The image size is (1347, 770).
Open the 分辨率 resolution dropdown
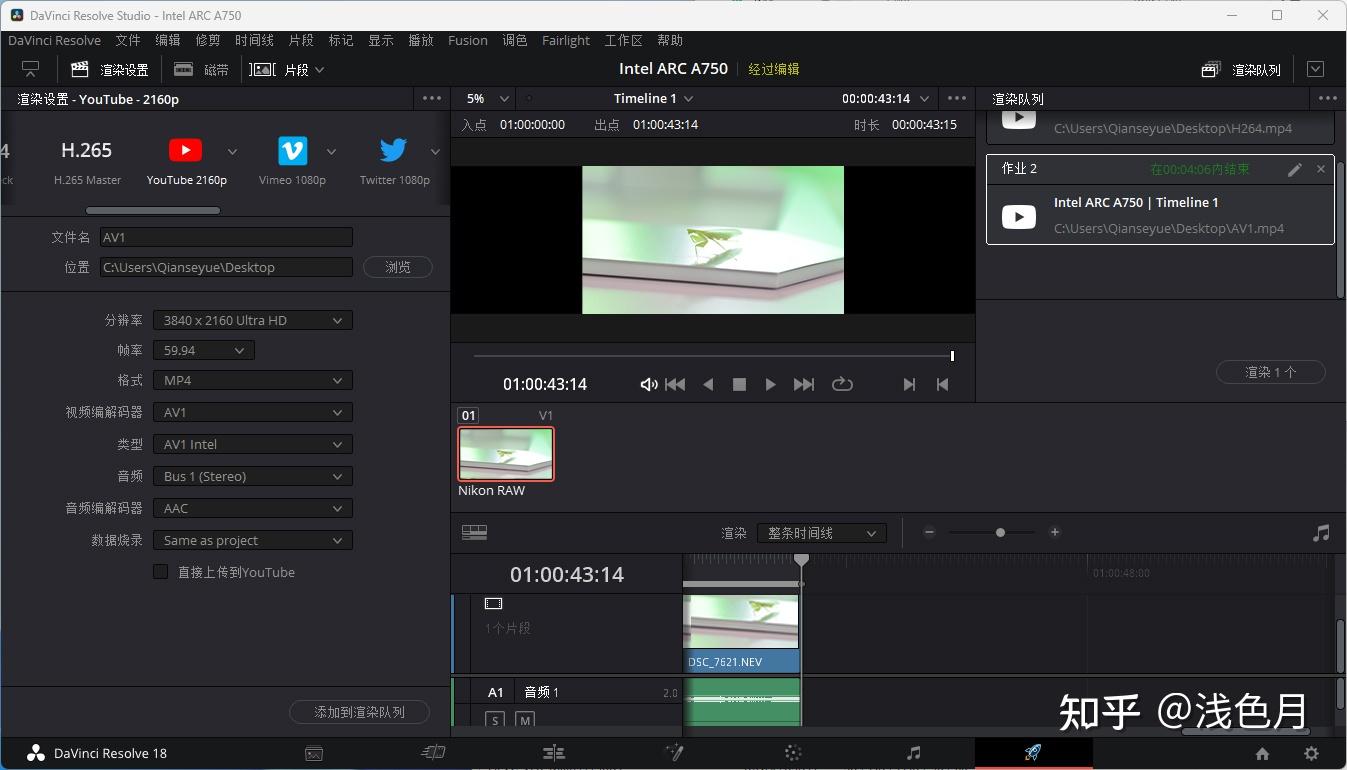point(252,319)
